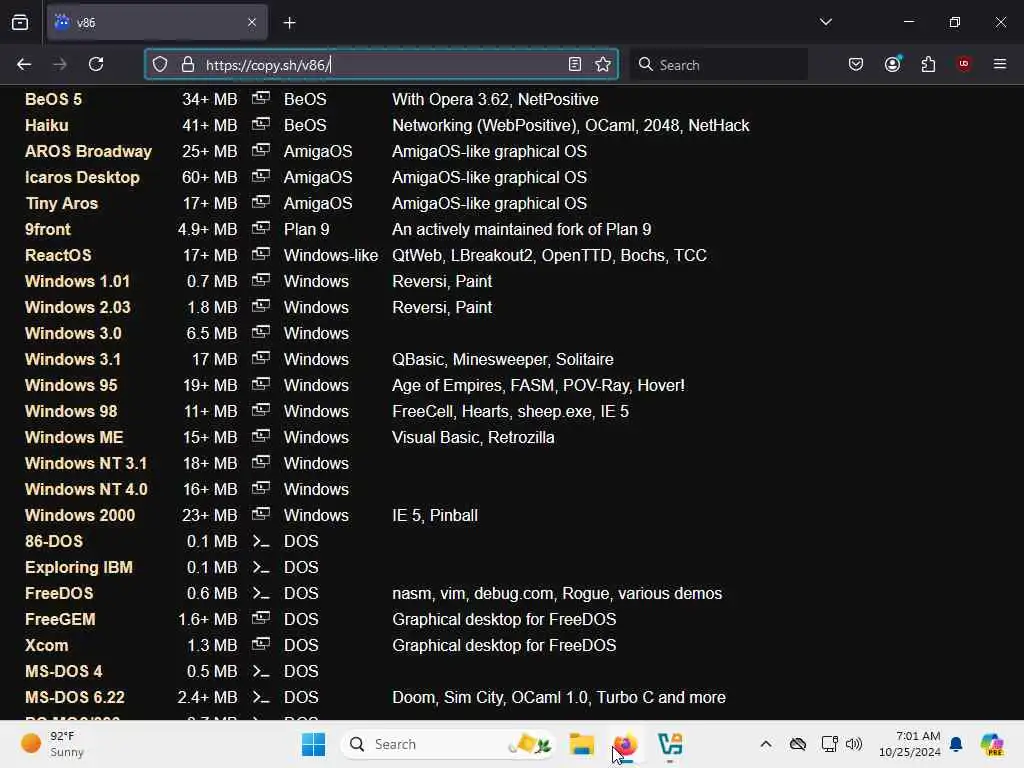Click the Firefox taskbar icon
Image resolution: width=1024 pixels, height=768 pixels.
(625, 744)
